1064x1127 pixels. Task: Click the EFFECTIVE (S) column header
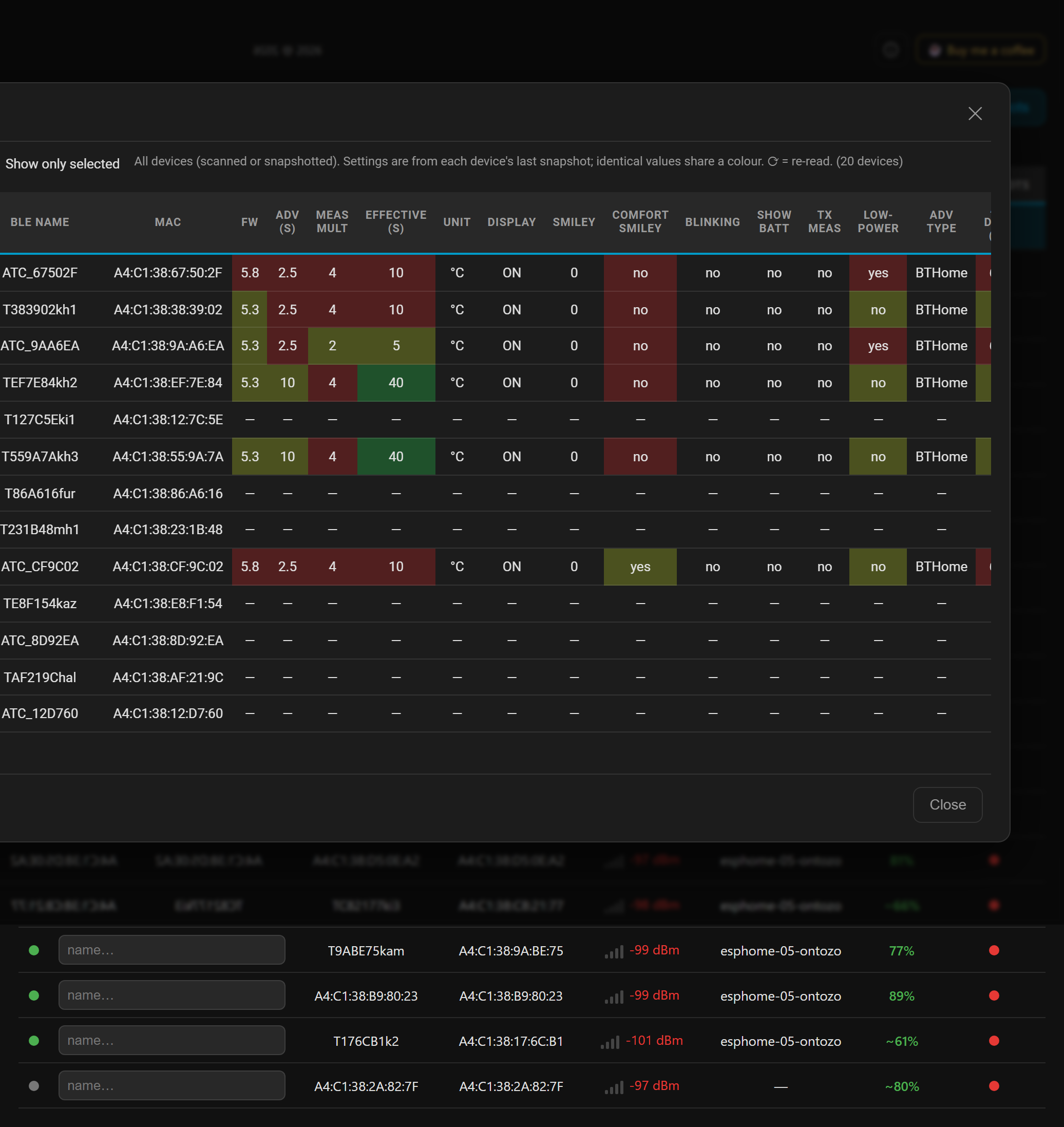[396, 222]
